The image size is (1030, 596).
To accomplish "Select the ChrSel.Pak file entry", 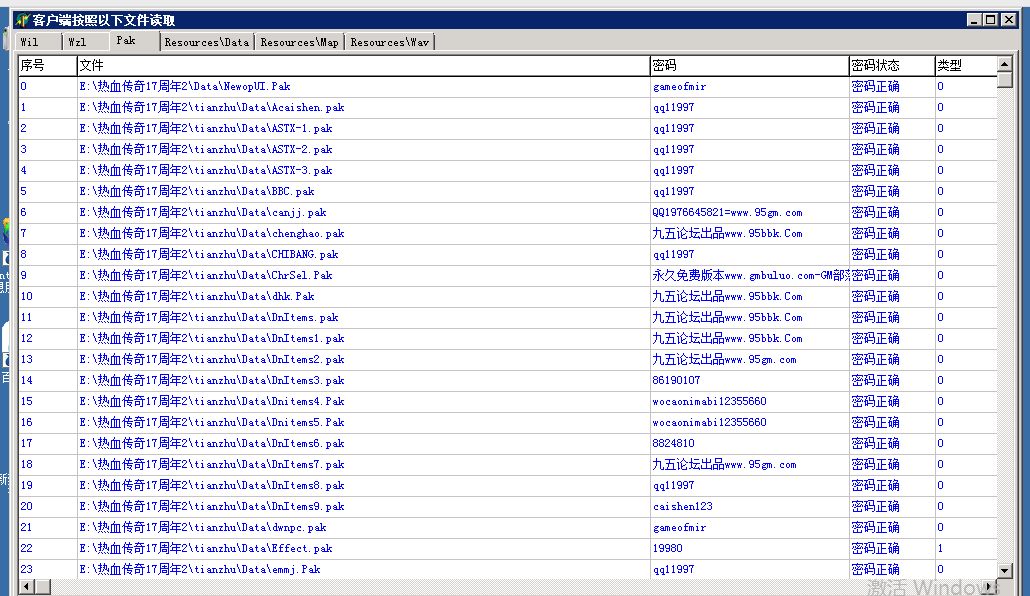I will 206,276.
